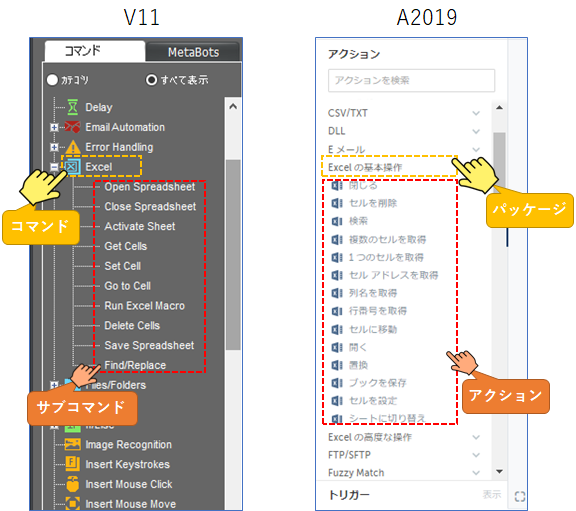This screenshot has height=511, width=576.
Task: Click the Error Handling warning icon
Action: click(73, 147)
